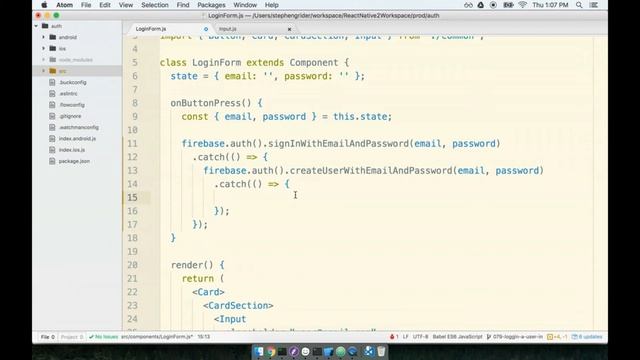Expand the android folder
Viewport: 640px width, 360px height.
click(44, 37)
